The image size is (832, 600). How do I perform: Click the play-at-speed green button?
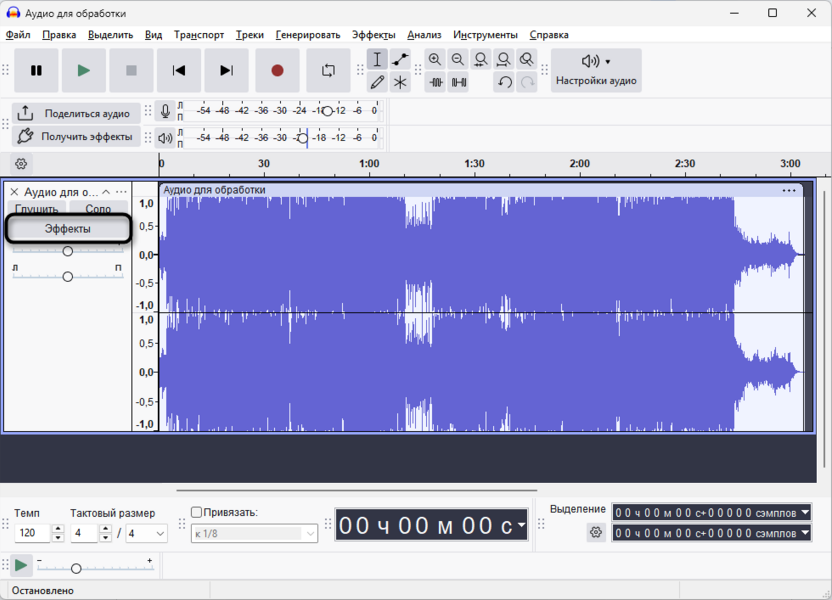point(21,566)
